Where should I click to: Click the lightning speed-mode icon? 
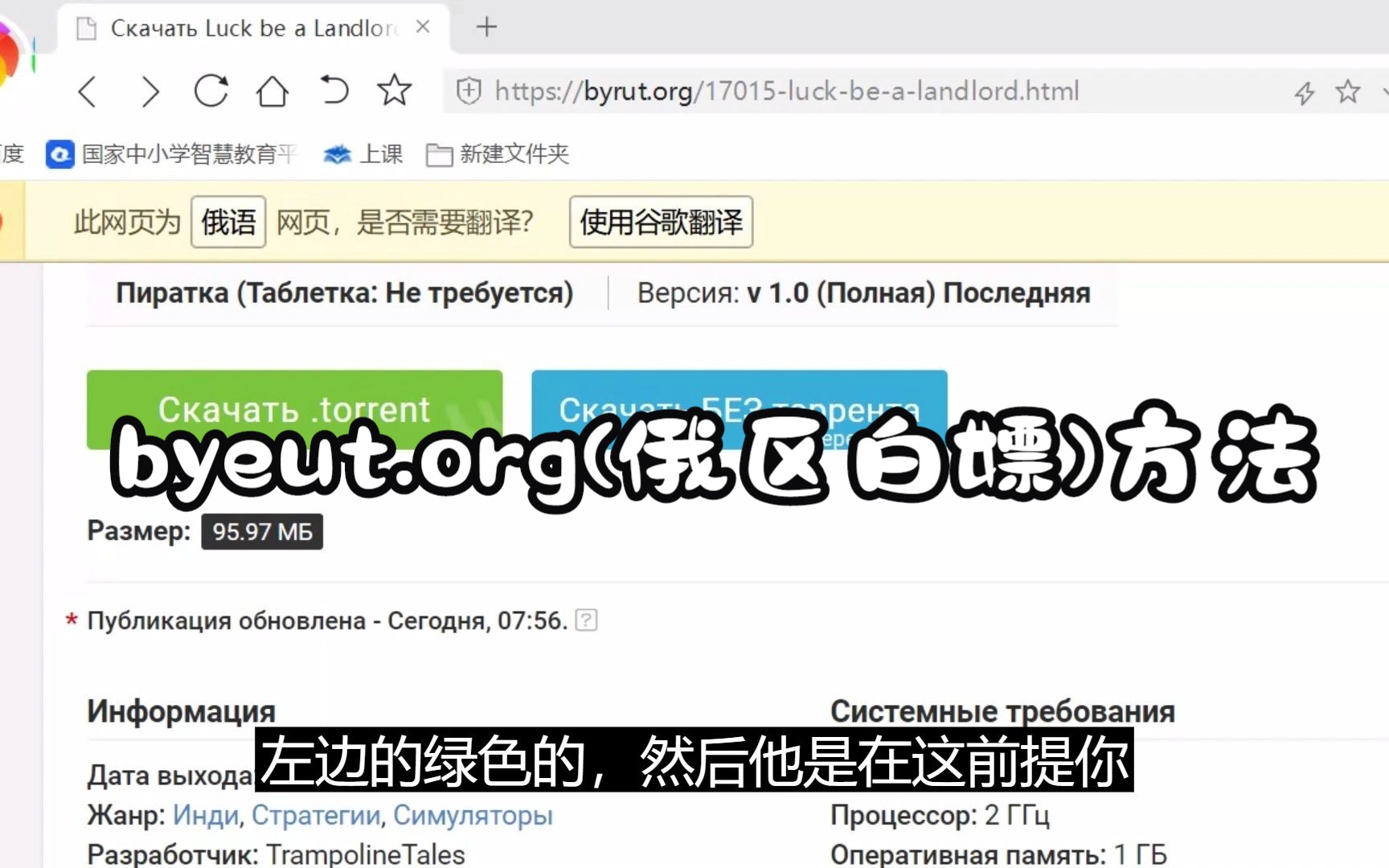(x=1304, y=92)
